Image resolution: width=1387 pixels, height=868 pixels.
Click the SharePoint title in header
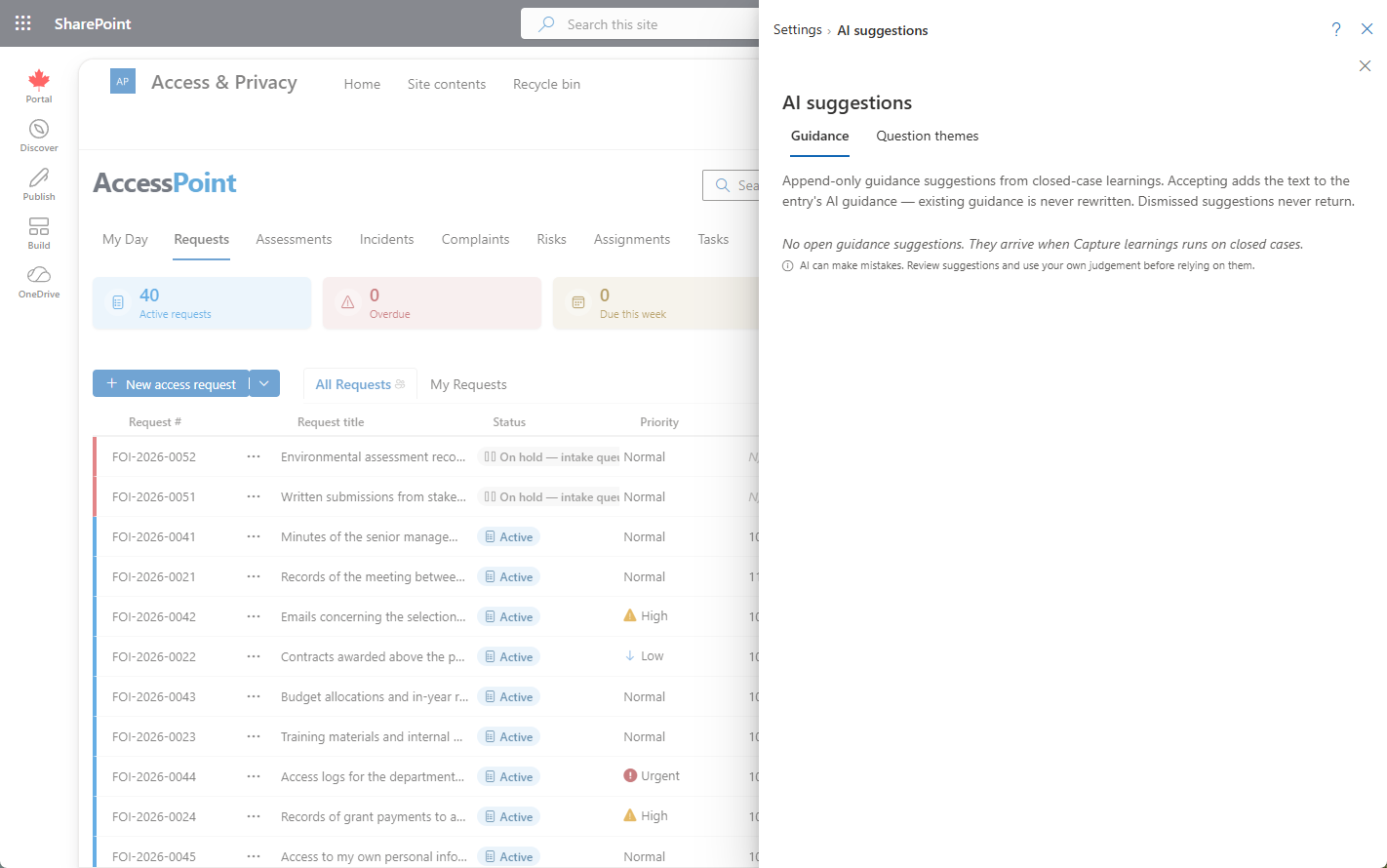93,23
